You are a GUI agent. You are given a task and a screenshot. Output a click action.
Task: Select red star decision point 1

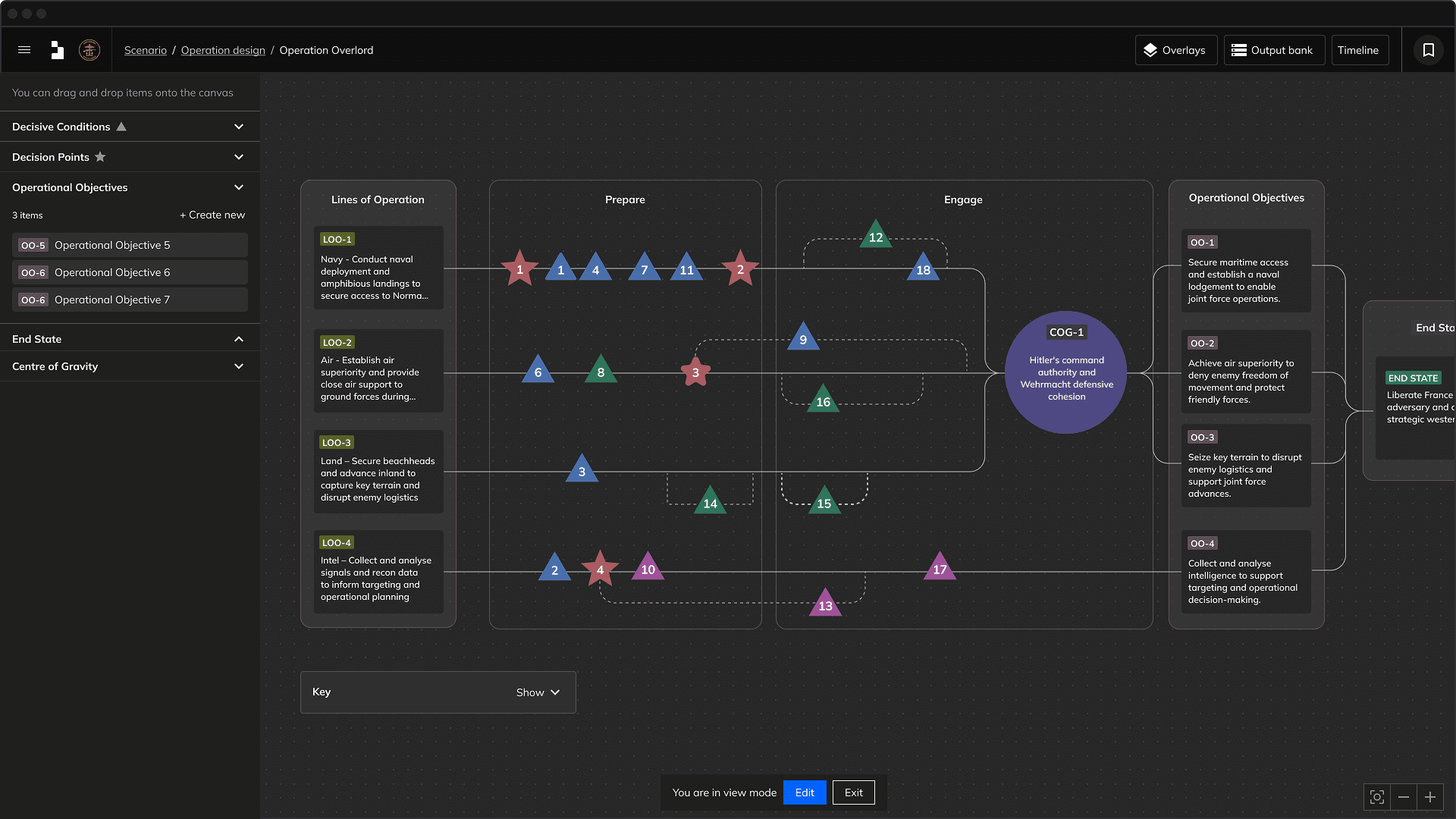(x=519, y=269)
